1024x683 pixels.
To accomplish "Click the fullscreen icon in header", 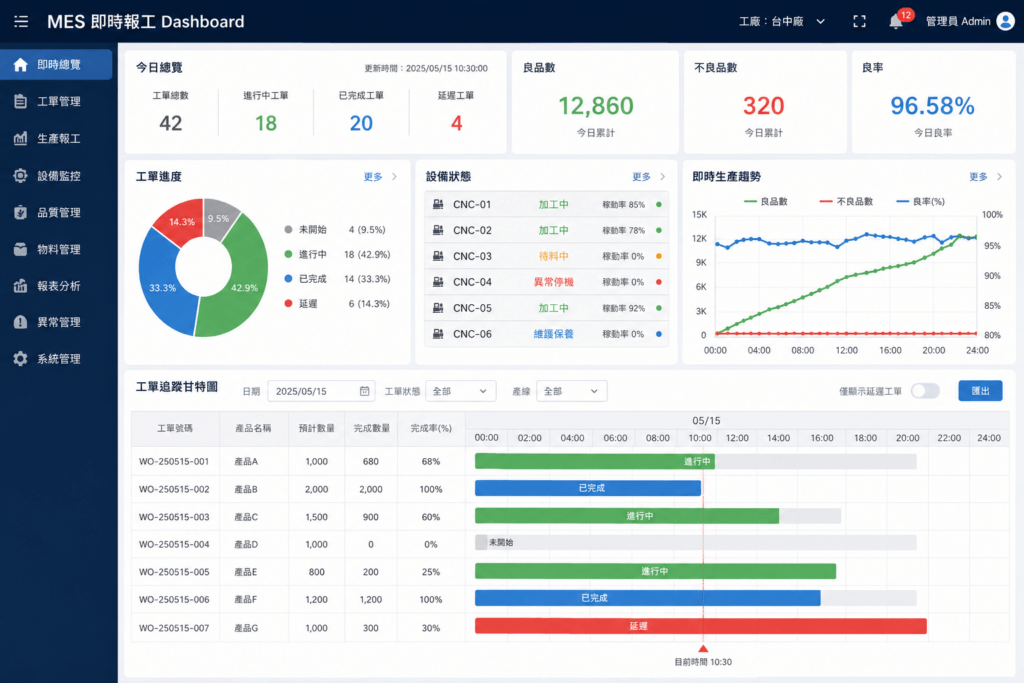I will tap(859, 22).
